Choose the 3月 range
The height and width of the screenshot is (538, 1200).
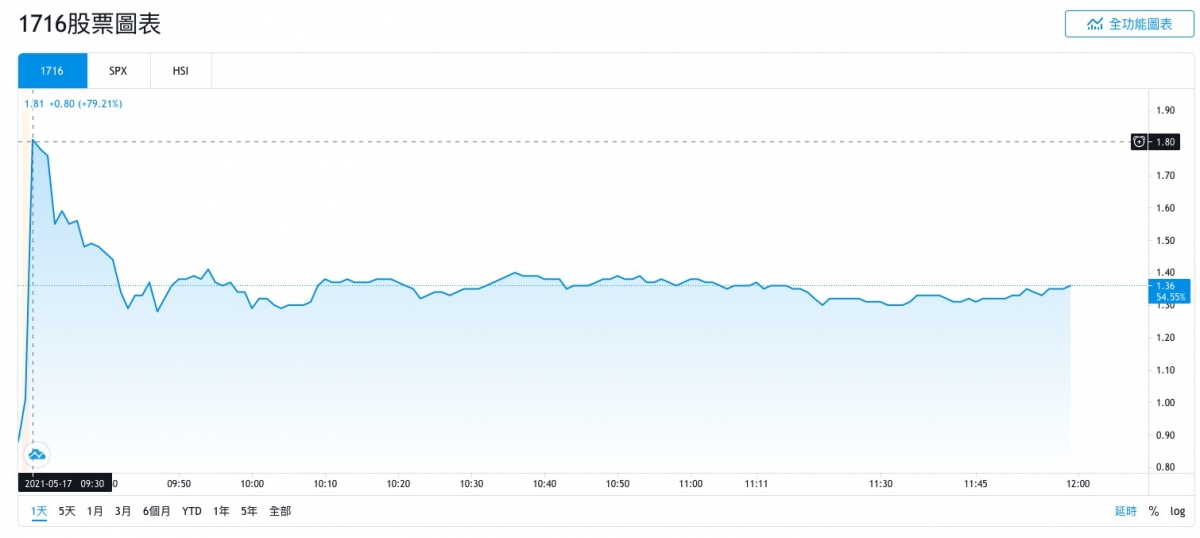tap(123, 511)
